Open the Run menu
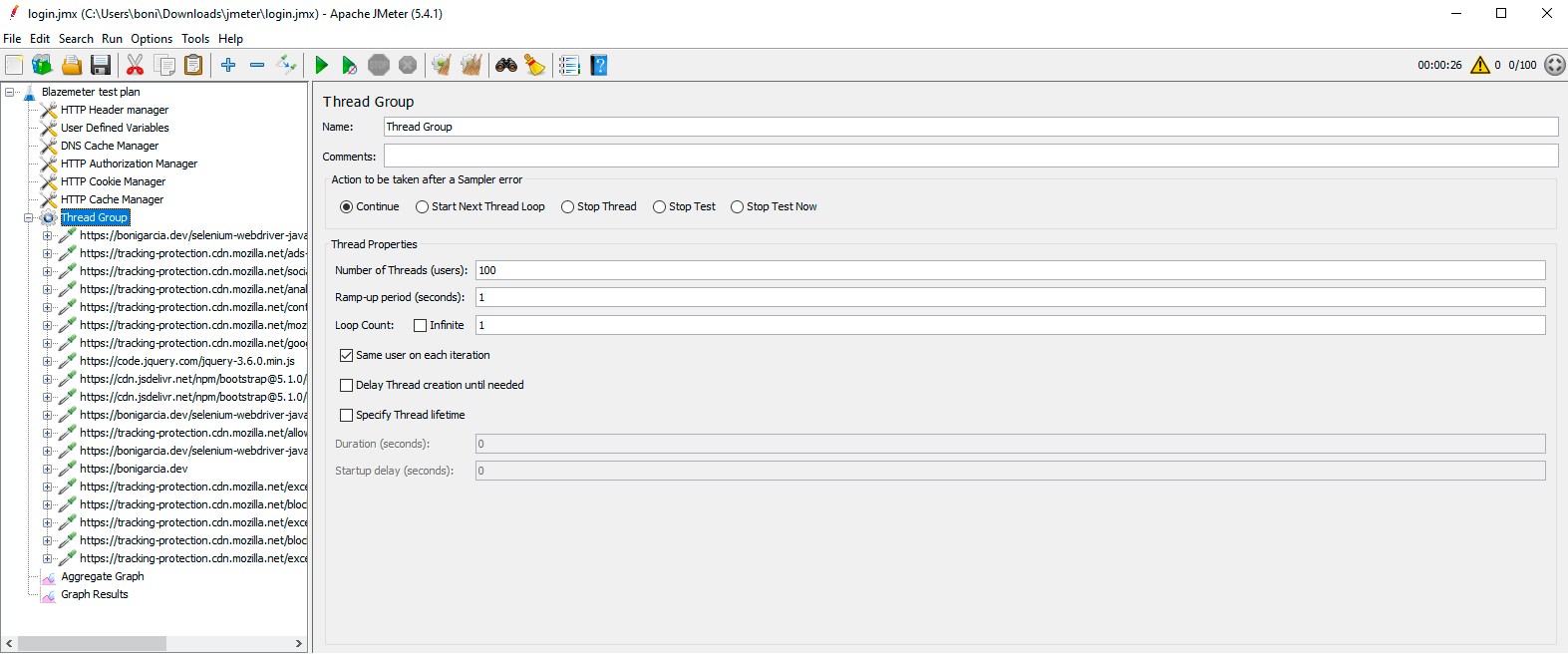 [x=112, y=39]
